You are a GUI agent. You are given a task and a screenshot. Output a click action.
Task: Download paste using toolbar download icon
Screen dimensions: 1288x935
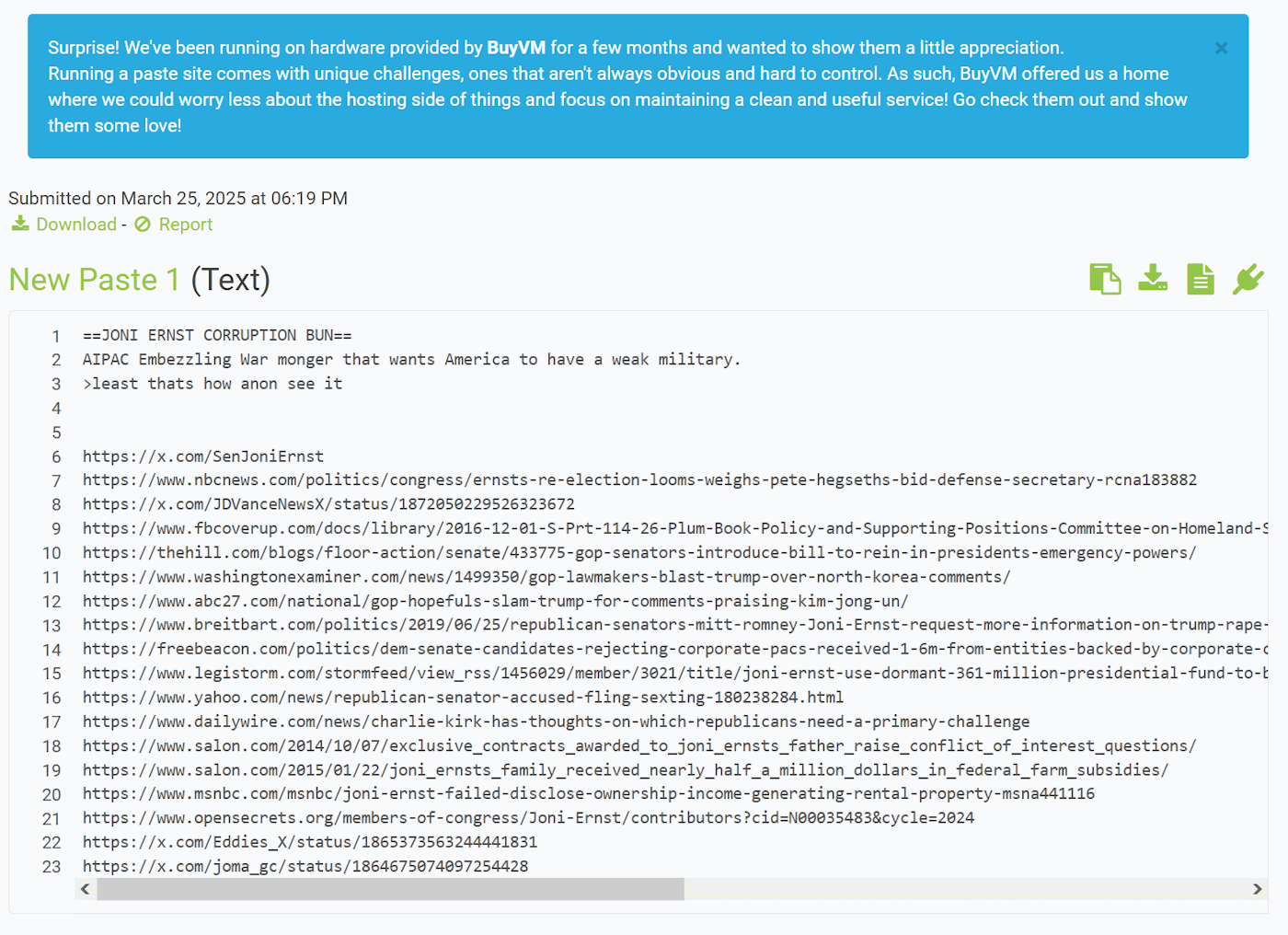coord(1153,278)
